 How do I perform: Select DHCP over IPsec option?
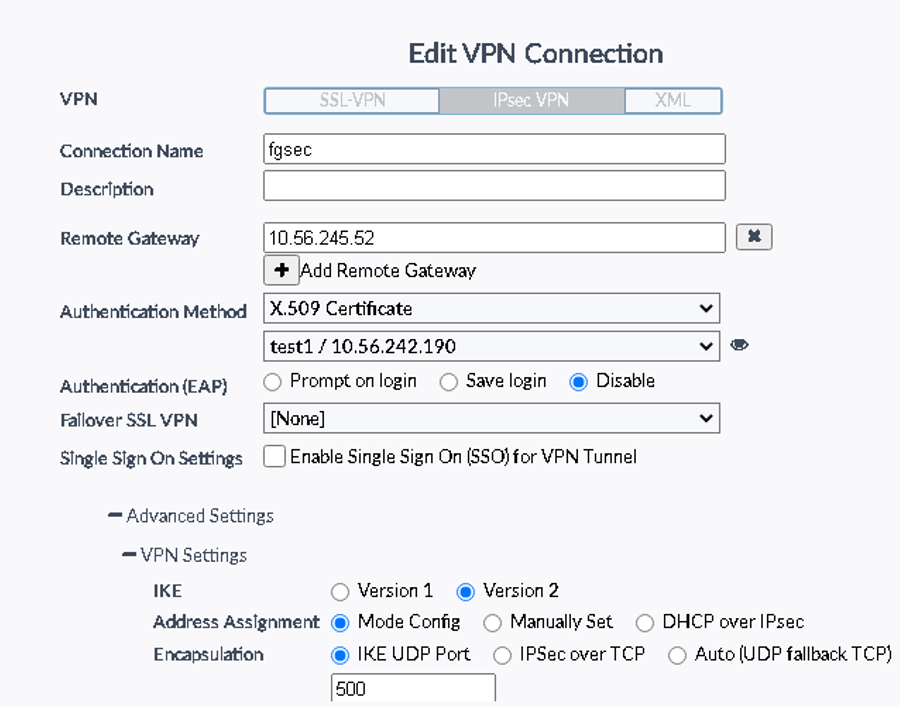coord(645,623)
